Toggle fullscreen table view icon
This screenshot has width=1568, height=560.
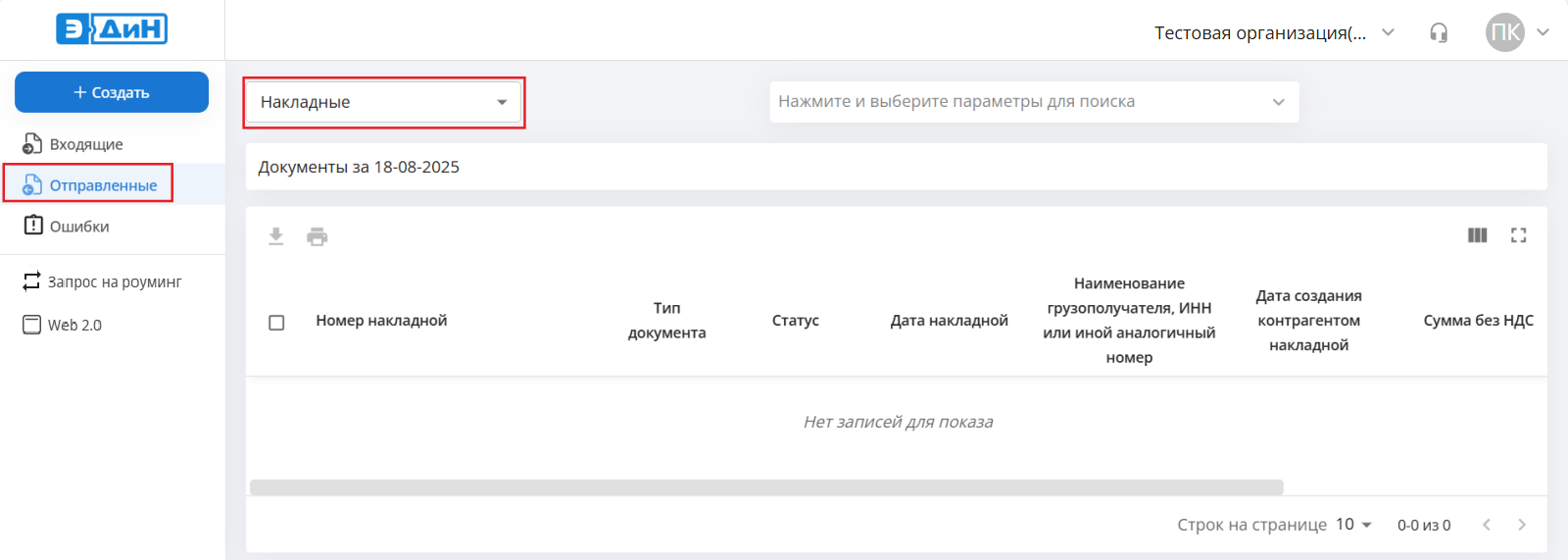click(1518, 235)
